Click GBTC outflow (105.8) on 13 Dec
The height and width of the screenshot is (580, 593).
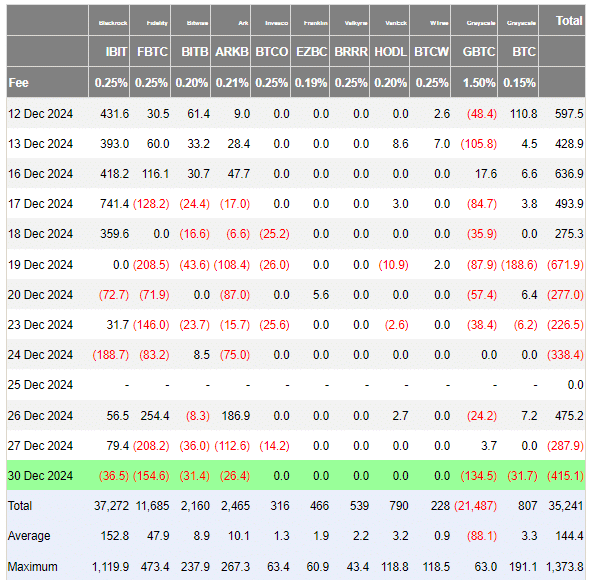(x=478, y=144)
